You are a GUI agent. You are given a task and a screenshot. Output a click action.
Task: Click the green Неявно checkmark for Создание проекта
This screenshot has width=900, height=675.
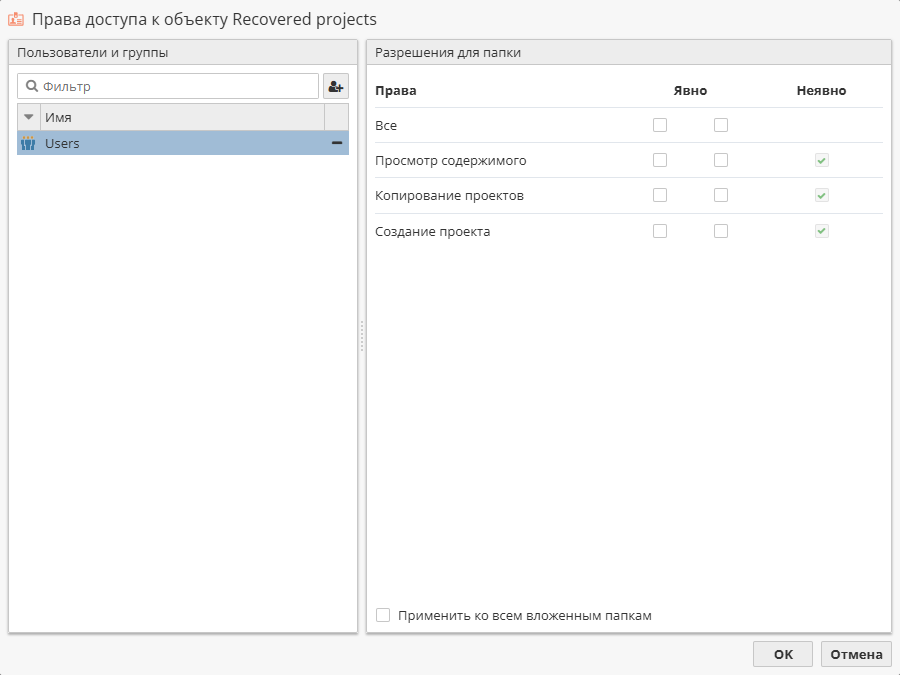tap(821, 230)
